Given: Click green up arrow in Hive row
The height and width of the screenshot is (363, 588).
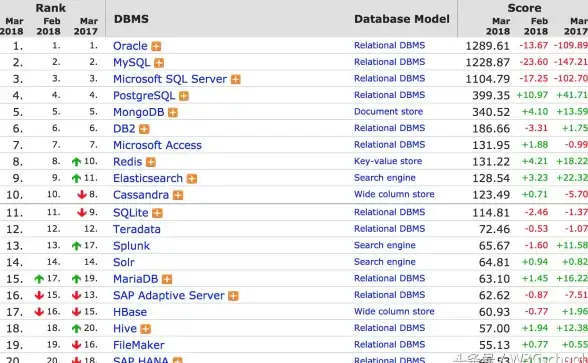Looking at the screenshot, I should (76, 328).
